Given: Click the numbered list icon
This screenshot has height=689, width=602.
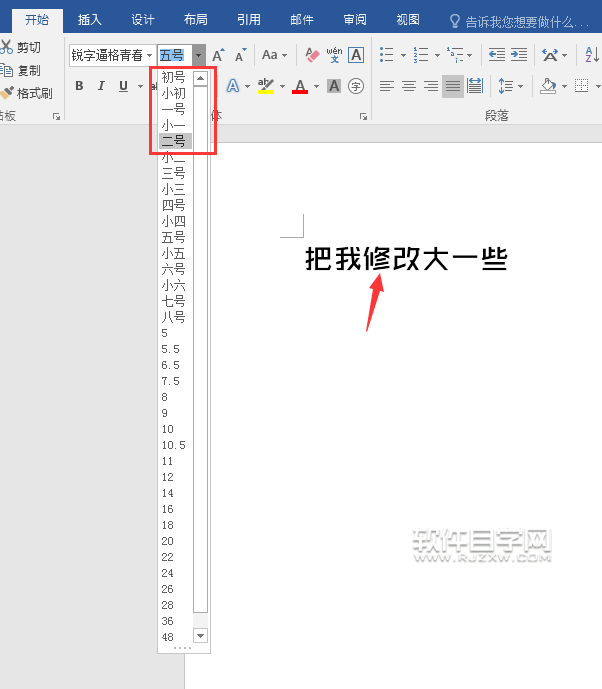Looking at the screenshot, I should tap(421, 55).
